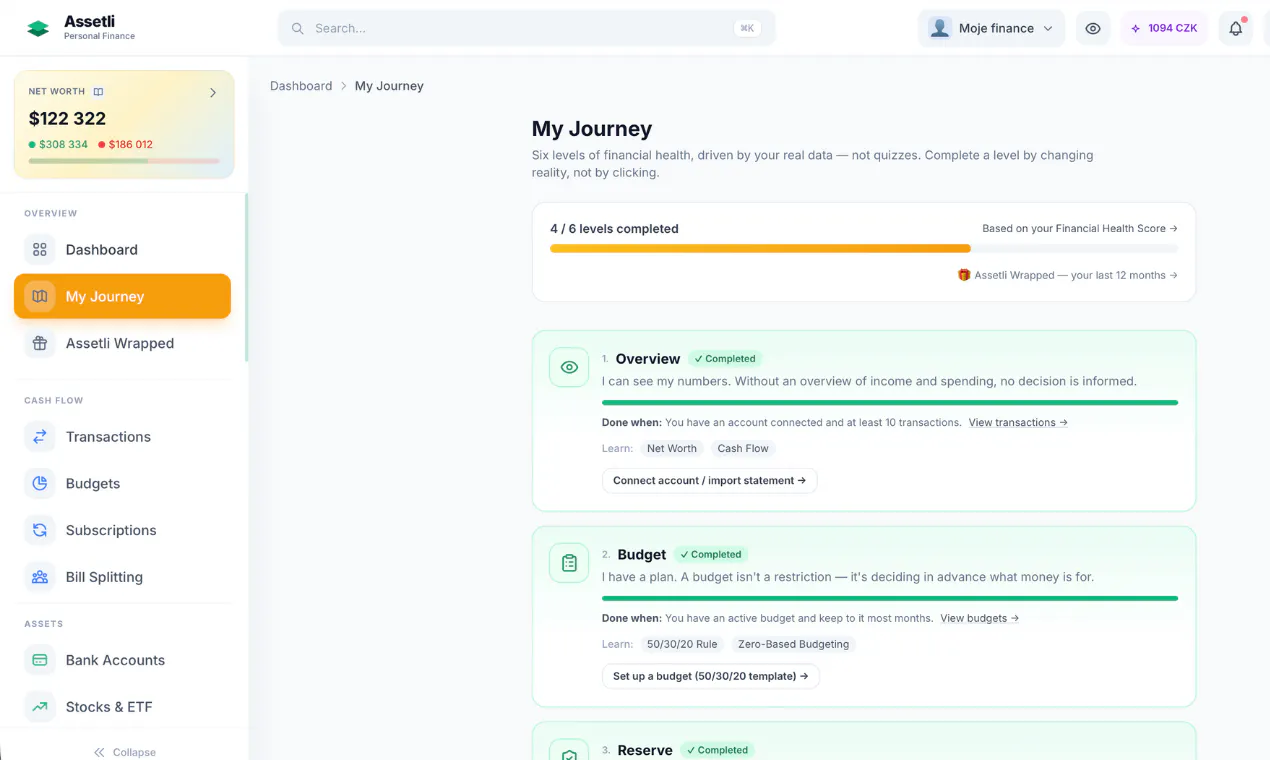Screen dimensions: 1270x760
Task: Click the Net Worth book icon
Action: [98, 92]
